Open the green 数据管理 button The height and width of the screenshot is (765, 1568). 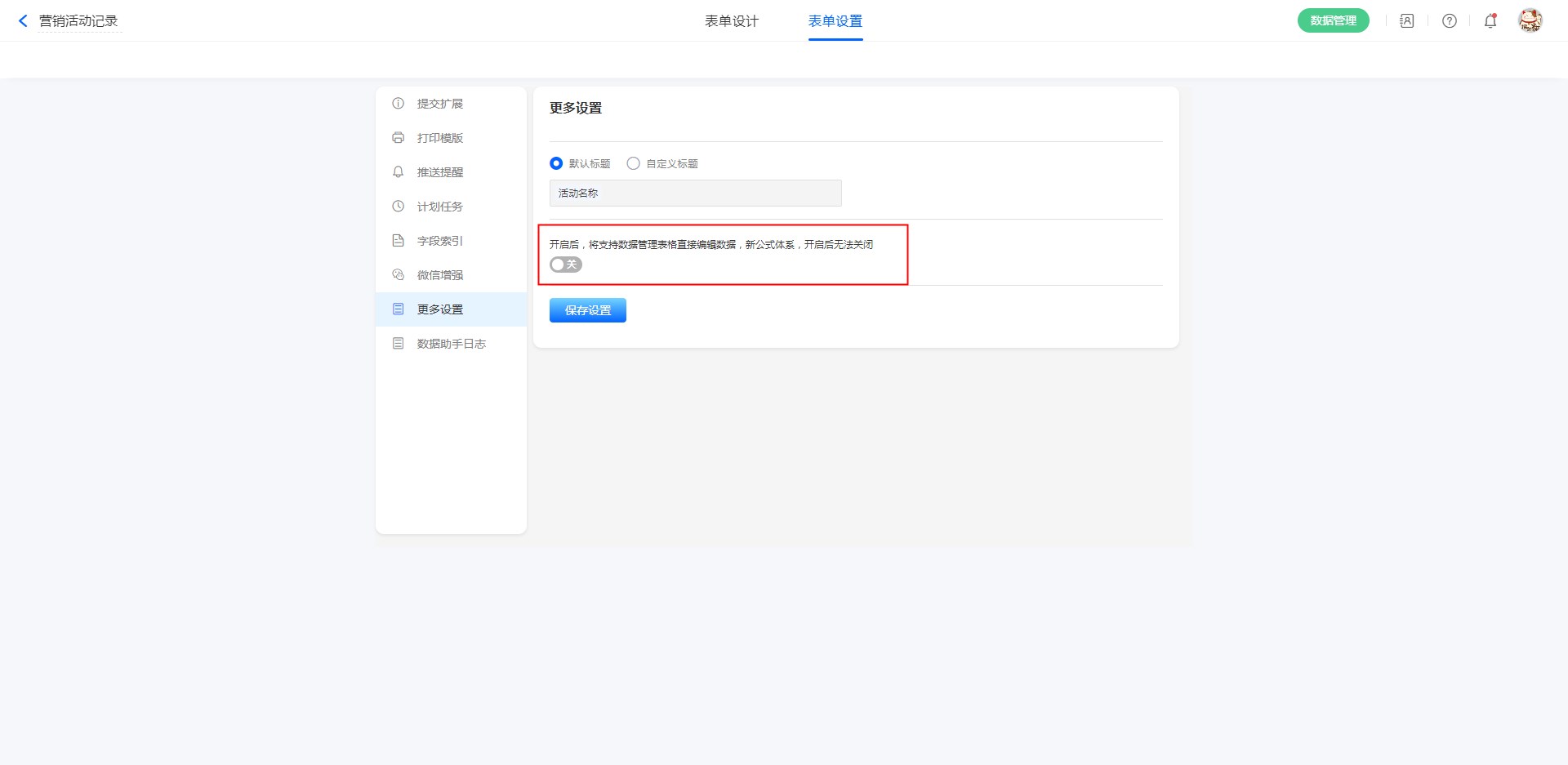coord(1333,21)
